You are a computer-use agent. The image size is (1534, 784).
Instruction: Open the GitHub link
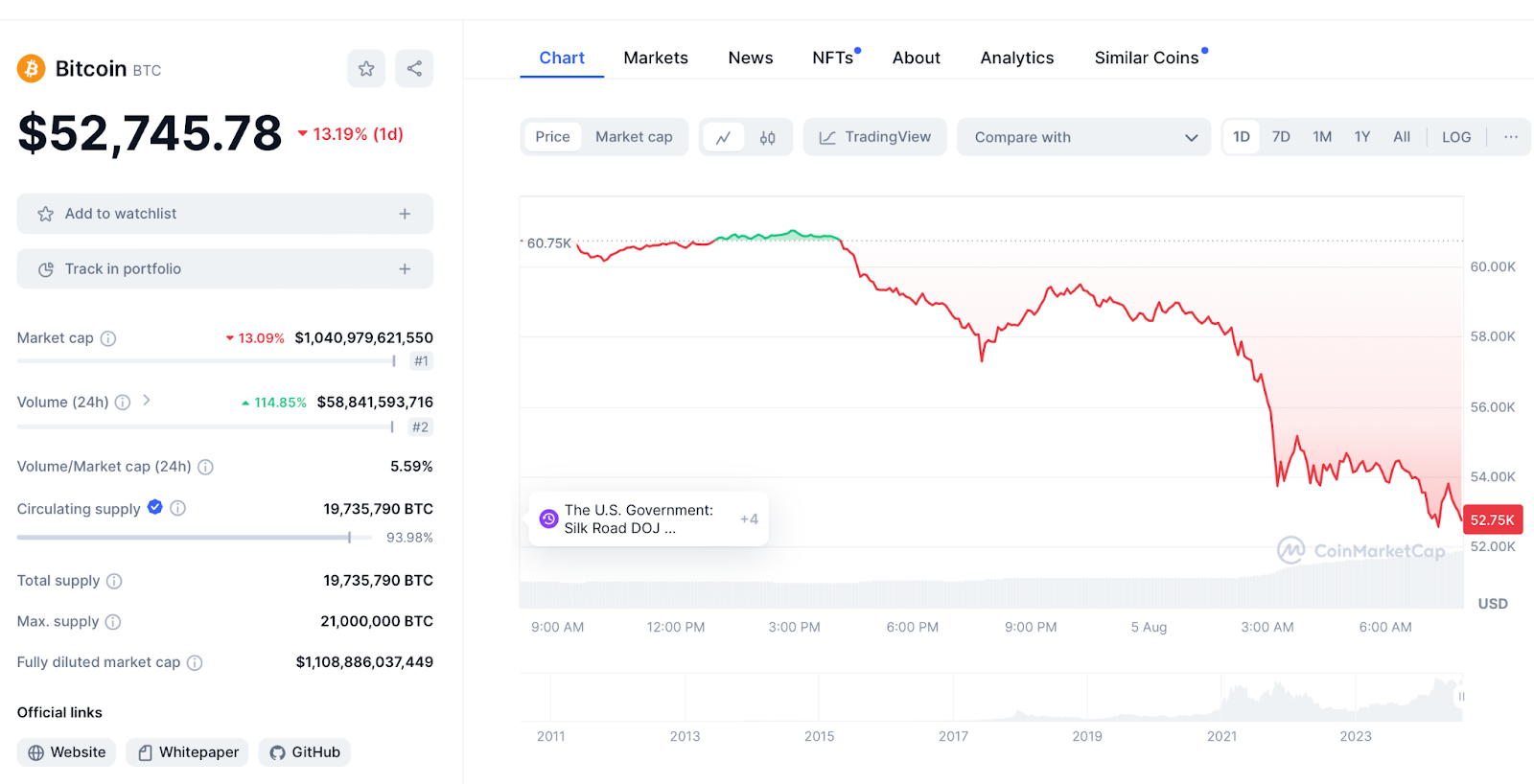[x=305, y=752]
